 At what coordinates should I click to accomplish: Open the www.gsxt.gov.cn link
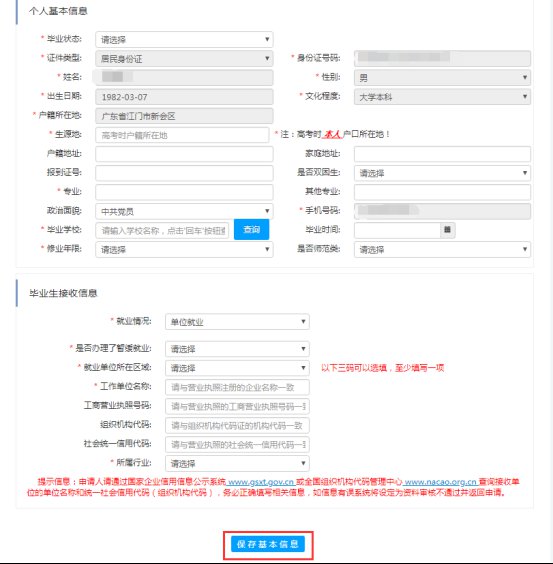point(261,482)
